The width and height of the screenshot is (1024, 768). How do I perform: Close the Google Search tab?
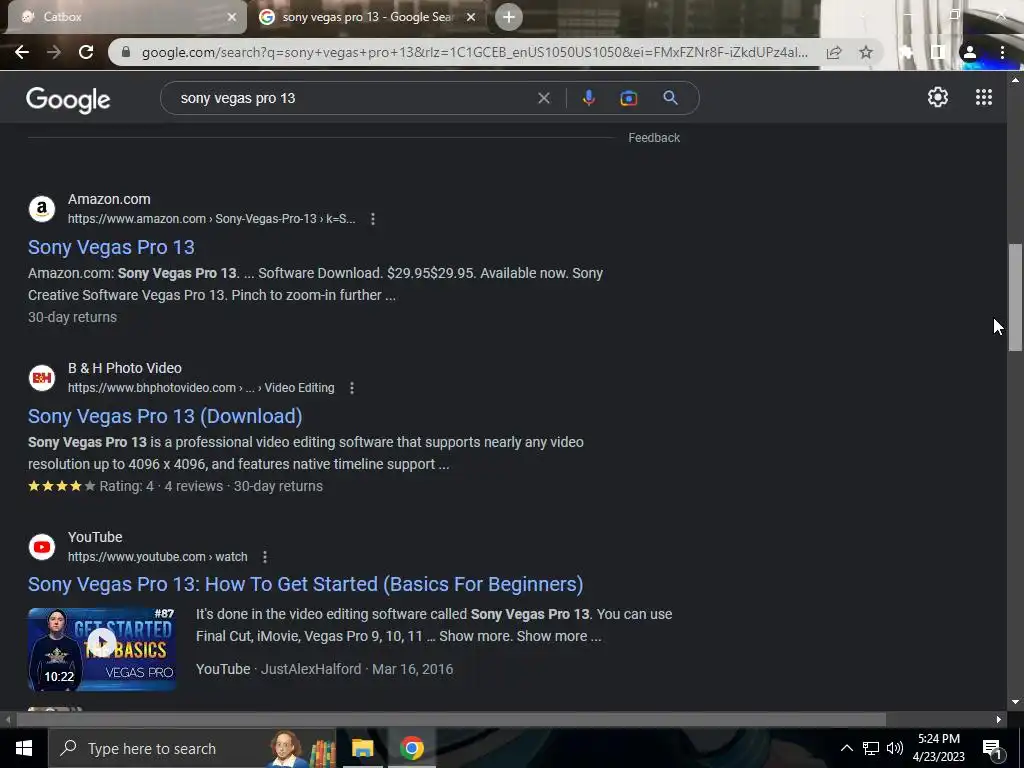(x=471, y=17)
